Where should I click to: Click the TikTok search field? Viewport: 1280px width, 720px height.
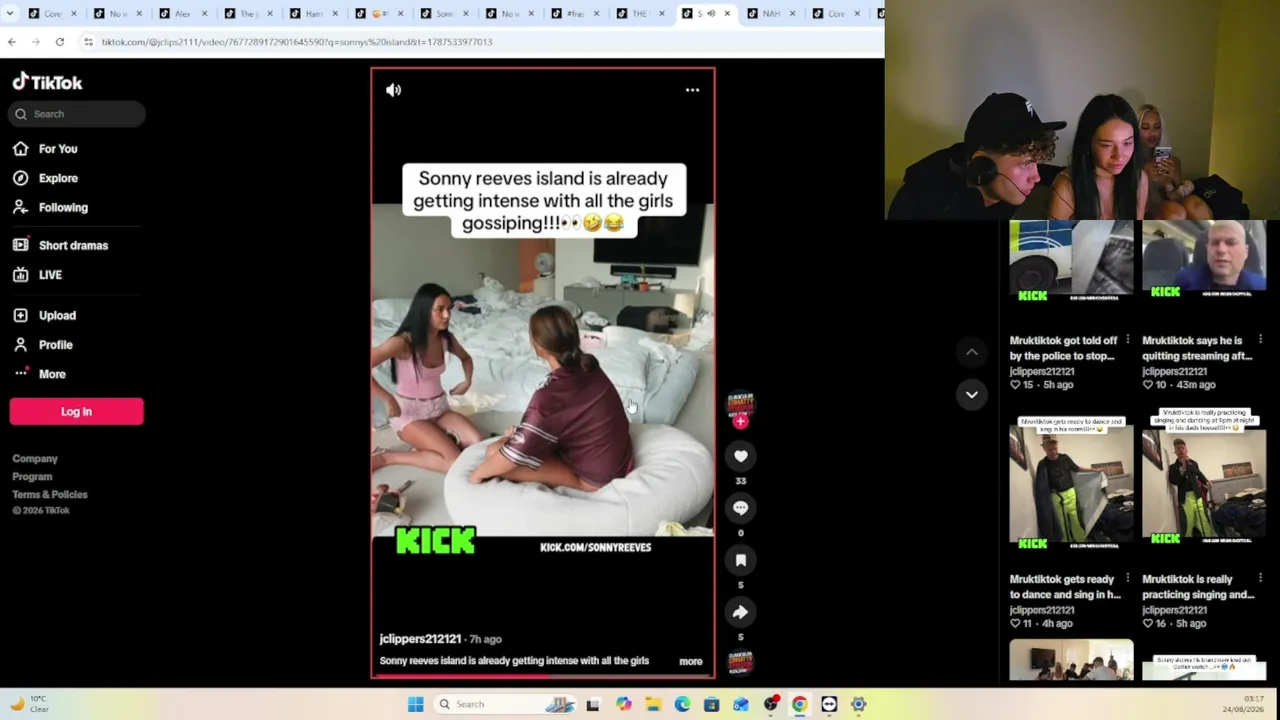click(x=77, y=114)
